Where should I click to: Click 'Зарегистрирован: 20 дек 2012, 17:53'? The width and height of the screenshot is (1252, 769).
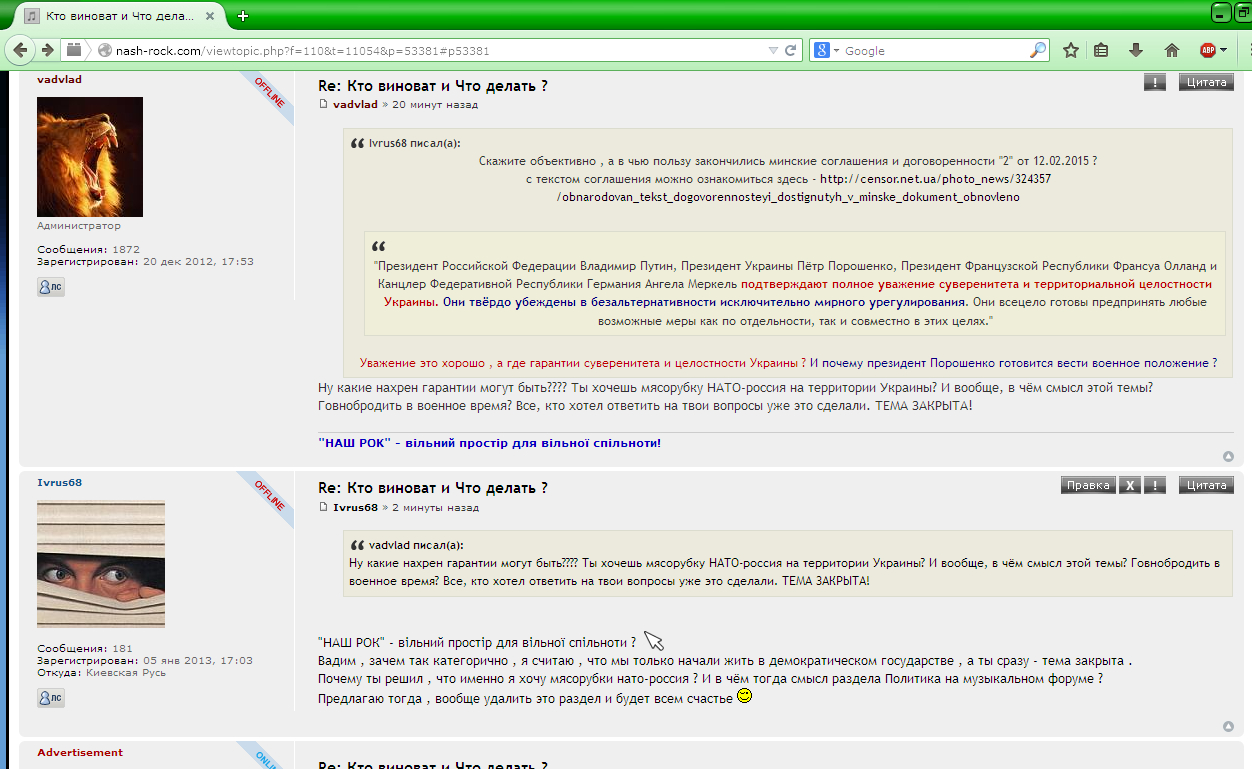(x=146, y=261)
